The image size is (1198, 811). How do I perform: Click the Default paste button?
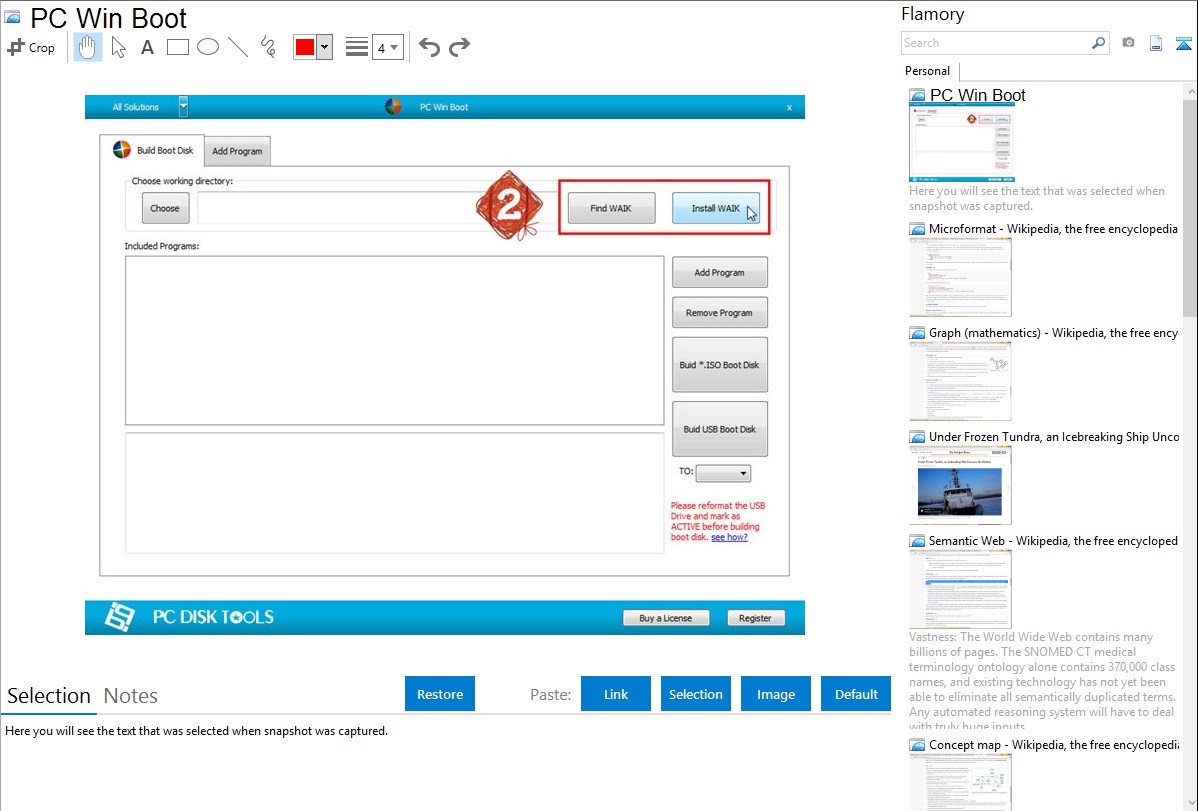[x=856, y=694]
